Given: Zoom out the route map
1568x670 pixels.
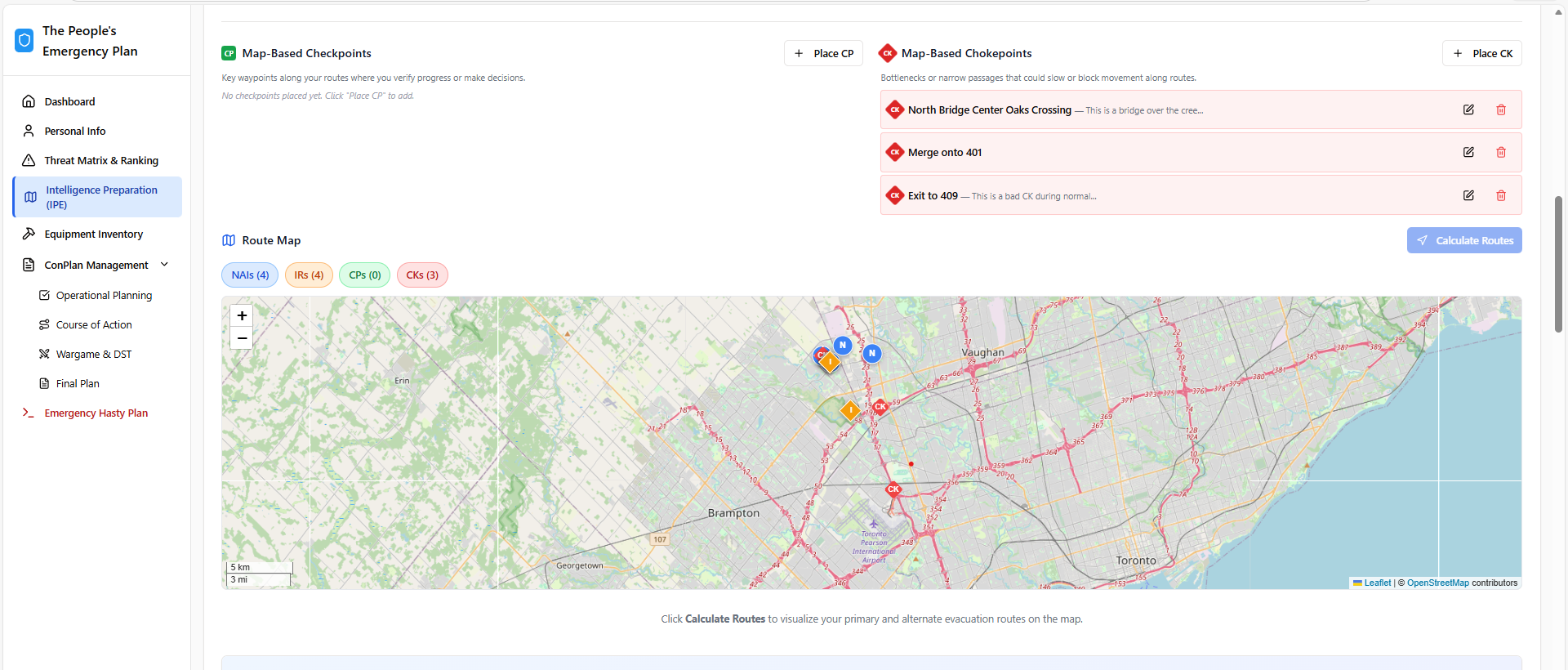Looking at the screenshot, I should 242,338.
